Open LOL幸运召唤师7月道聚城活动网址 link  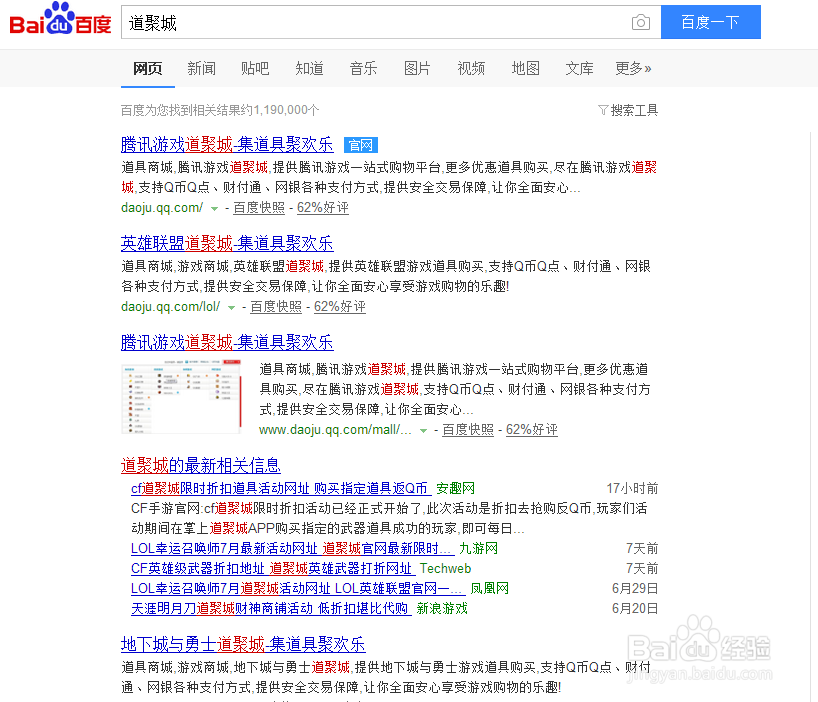[x=296, y=589]
